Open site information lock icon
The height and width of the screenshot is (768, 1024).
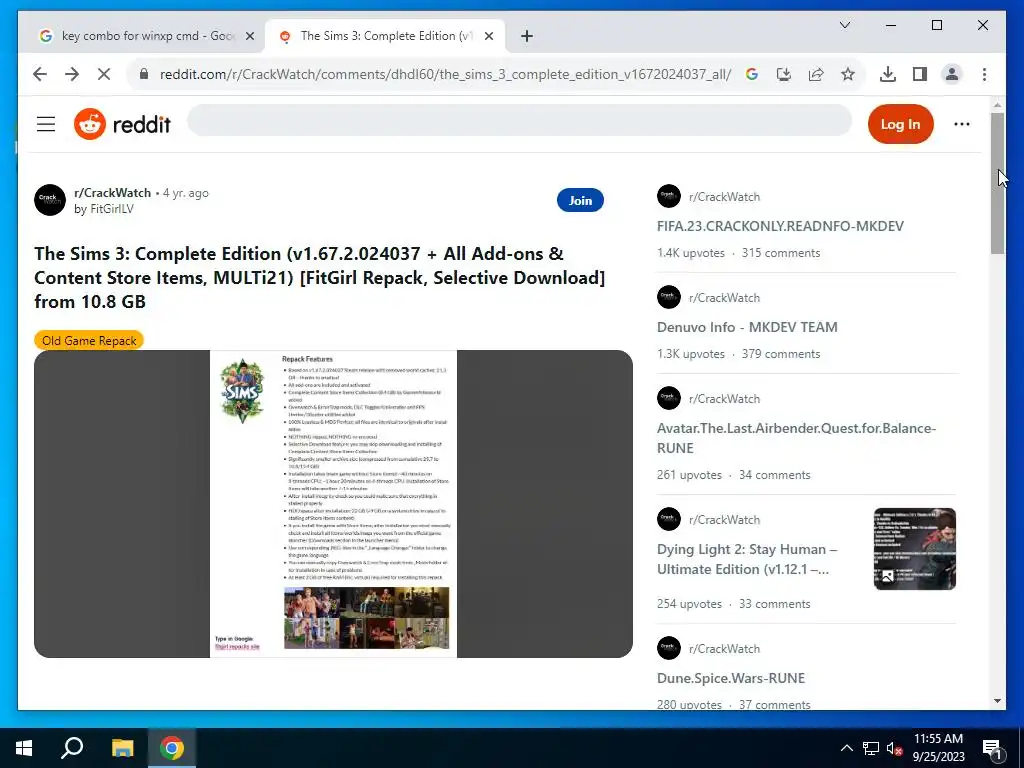pyautogui.click(x=144, y=74)
